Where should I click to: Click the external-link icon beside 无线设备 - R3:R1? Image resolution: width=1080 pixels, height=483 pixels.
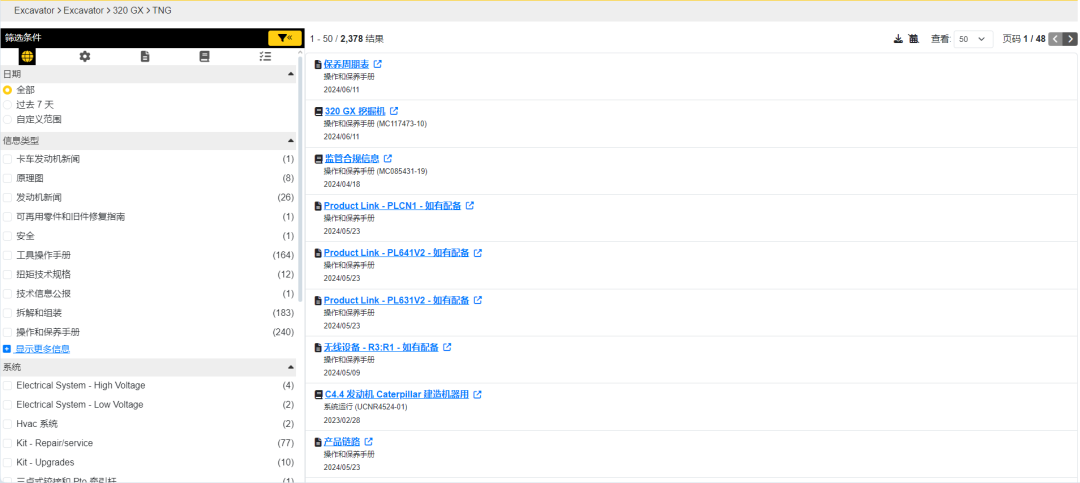[x=447, y=347]
